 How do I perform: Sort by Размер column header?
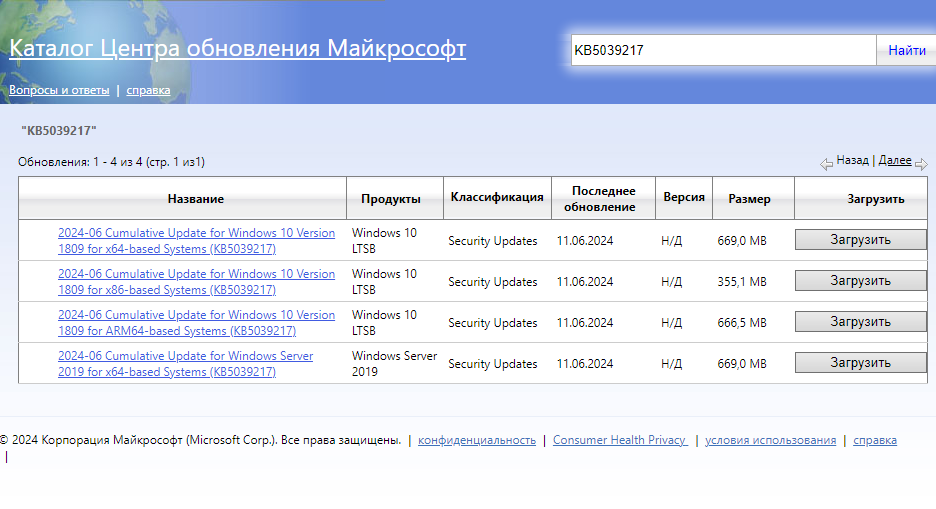(x=749, y=199)
